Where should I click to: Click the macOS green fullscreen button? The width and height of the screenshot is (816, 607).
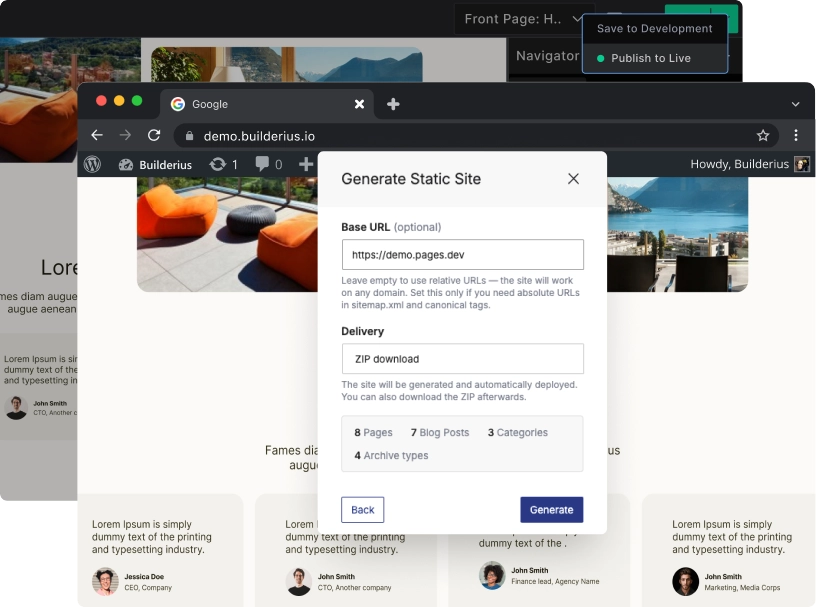click(137, 100)
